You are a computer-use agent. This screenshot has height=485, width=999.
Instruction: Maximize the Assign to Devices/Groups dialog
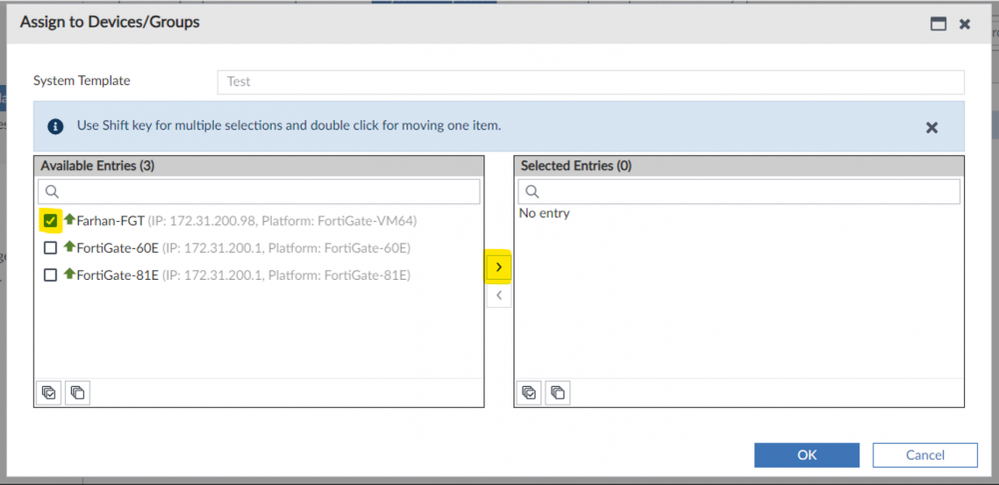(938, 24)
